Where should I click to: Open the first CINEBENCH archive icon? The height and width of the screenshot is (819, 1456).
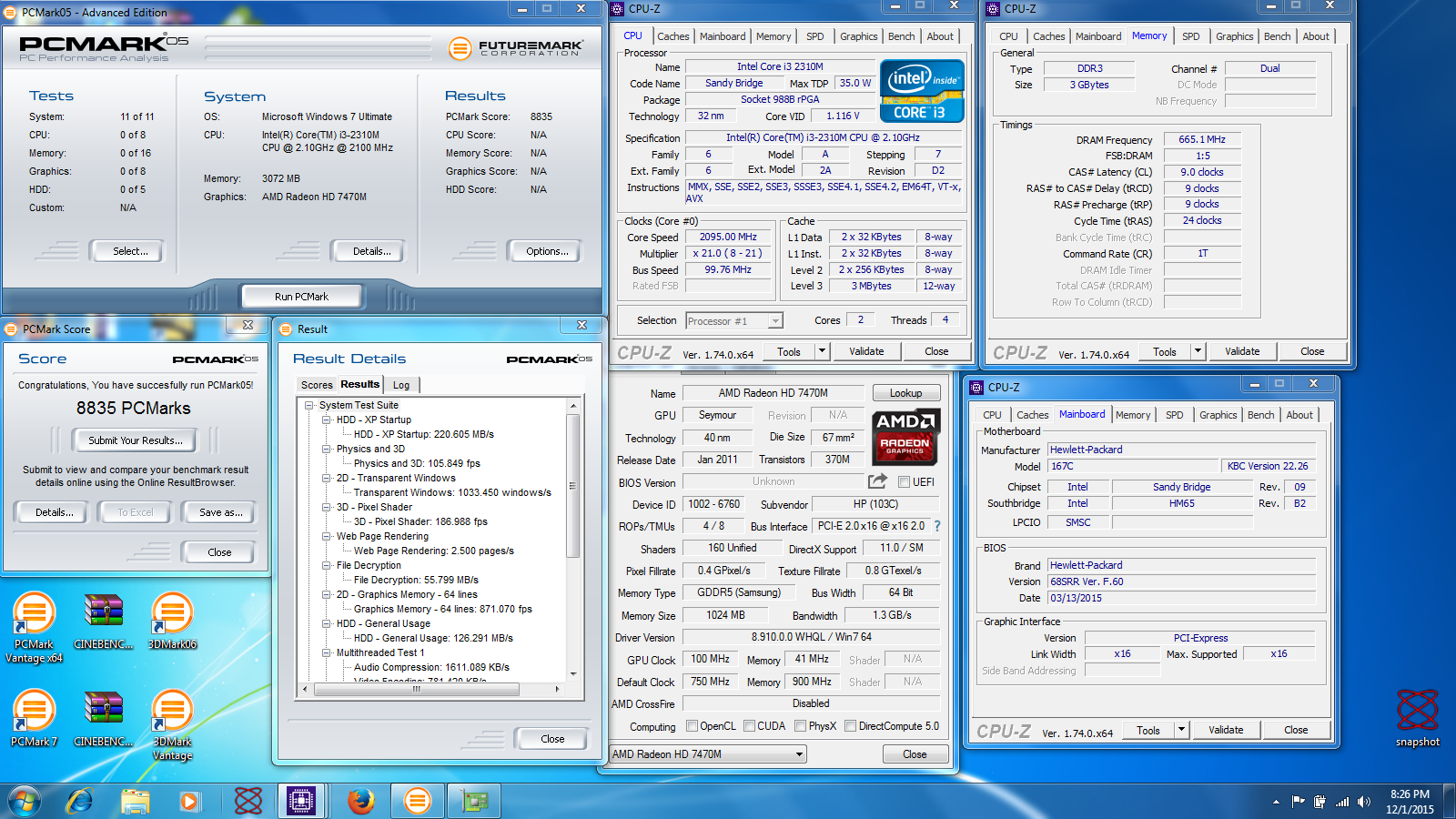[103, 621]
